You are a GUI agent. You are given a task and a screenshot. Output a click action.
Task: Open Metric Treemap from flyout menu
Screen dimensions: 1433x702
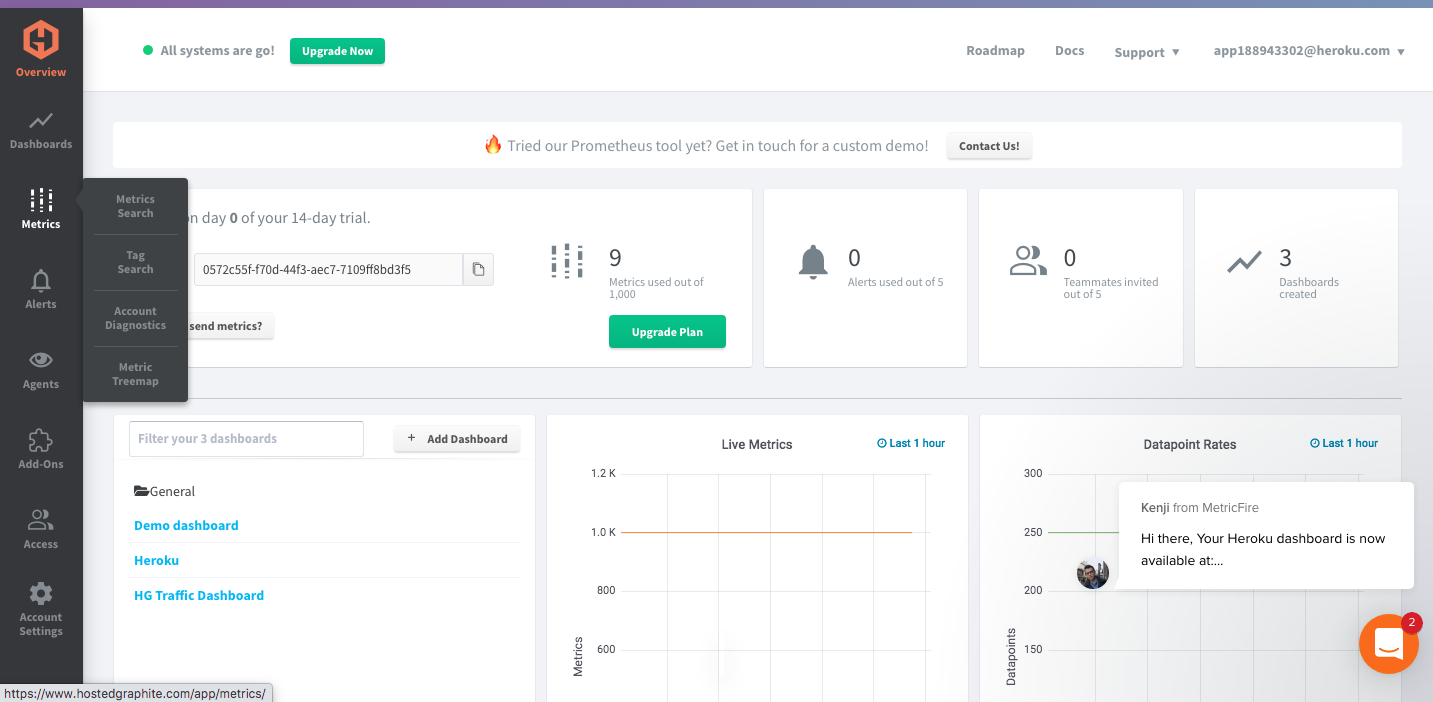135,374
